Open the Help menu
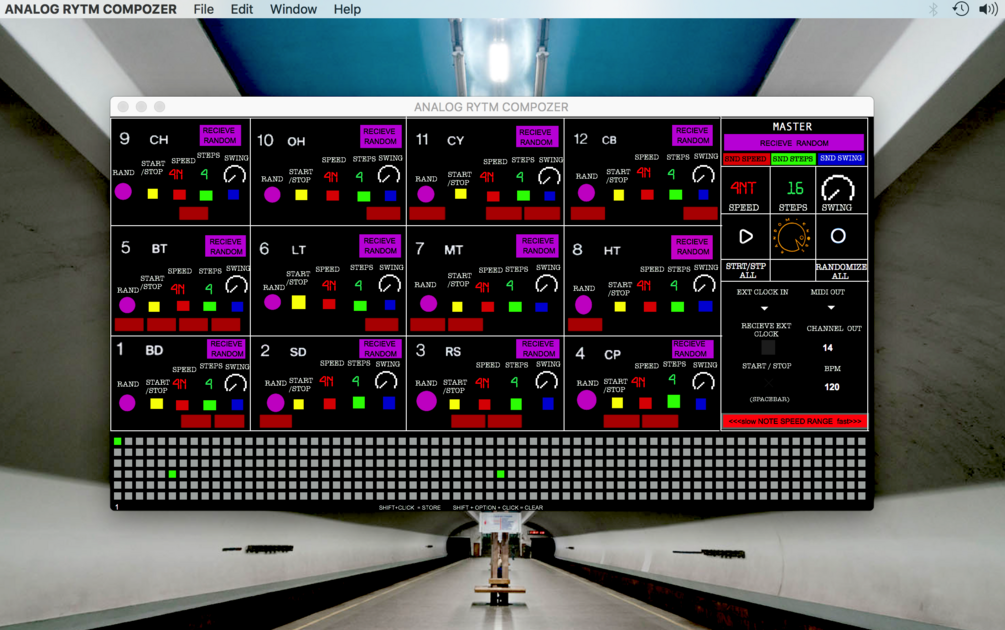Screen dimensions: 1005x630 point(347,9)
